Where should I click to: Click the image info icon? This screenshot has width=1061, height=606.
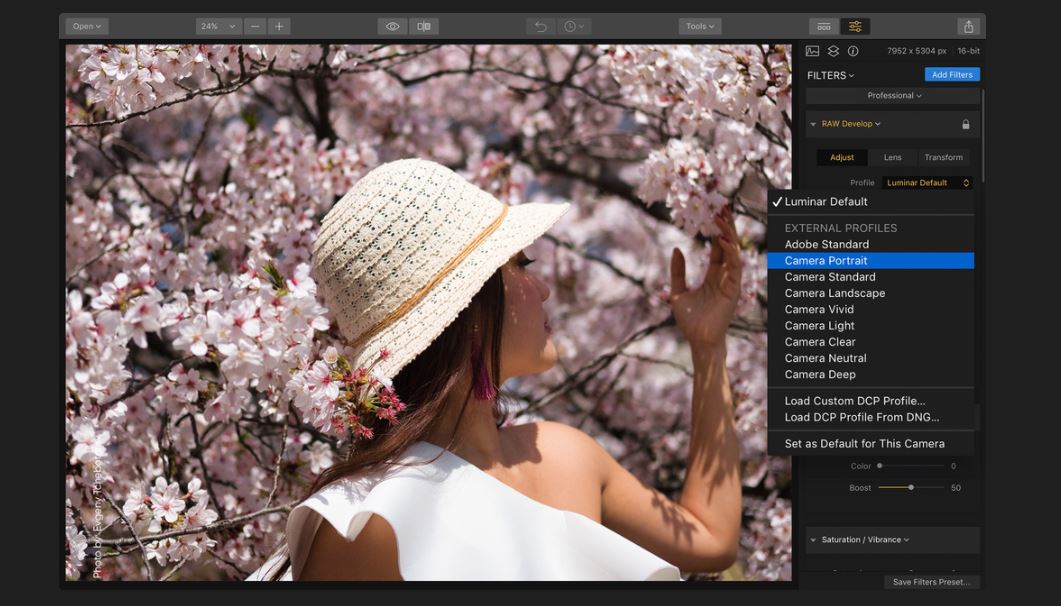(x=853, y=51)
